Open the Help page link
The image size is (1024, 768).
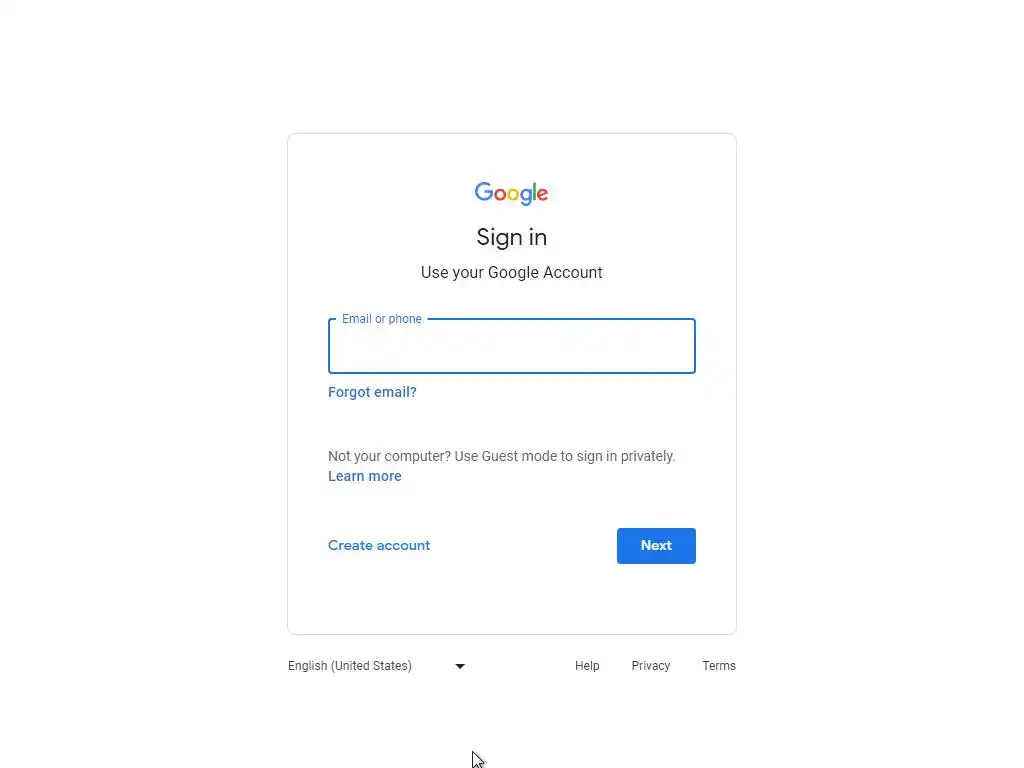tap(587, 665)
